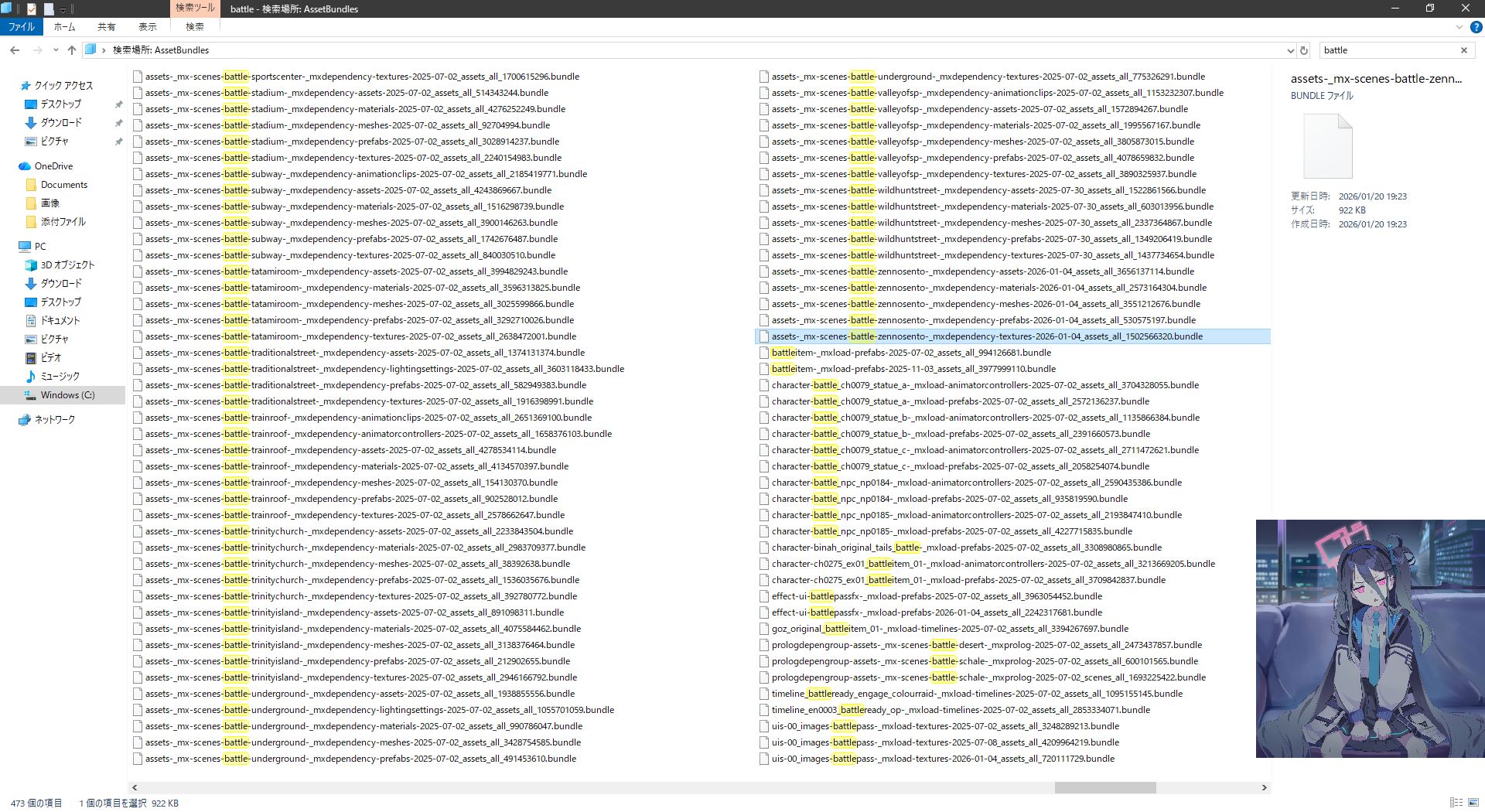Clear the 'battle' search text
The image size is (1485, 812).
click(1463, 50)
